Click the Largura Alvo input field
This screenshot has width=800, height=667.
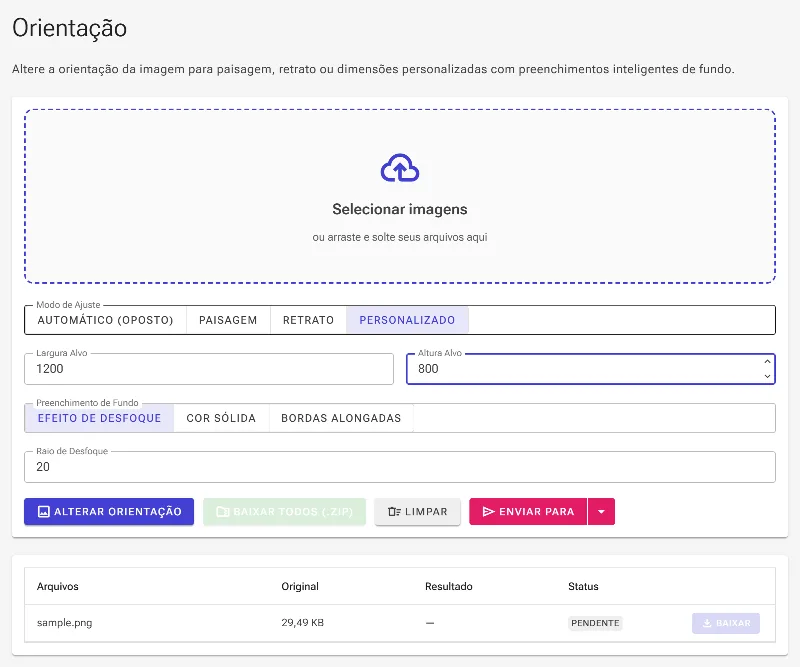[x=209, y=369]
